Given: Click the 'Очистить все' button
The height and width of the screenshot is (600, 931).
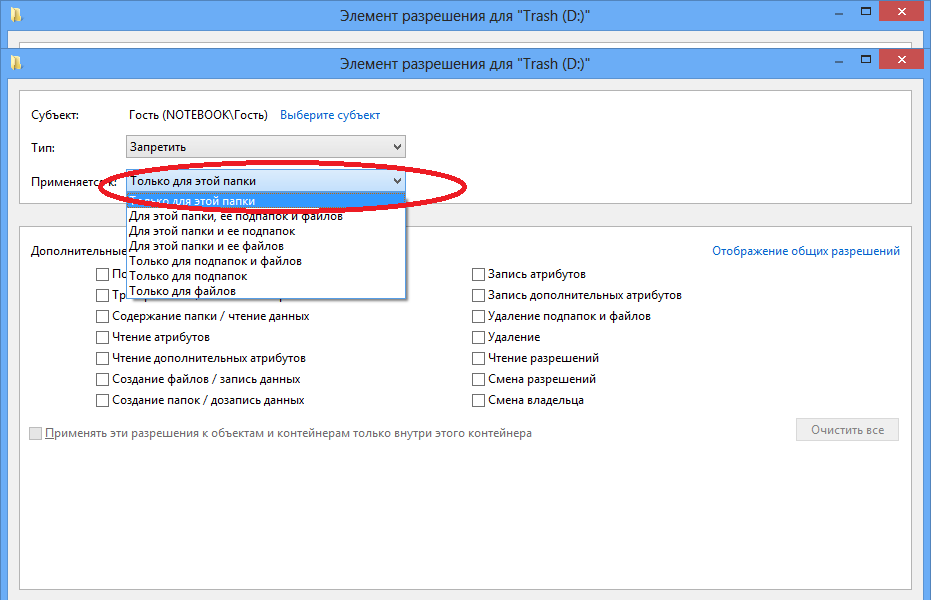Looking at the screenshot, I should tap(847, 430).
